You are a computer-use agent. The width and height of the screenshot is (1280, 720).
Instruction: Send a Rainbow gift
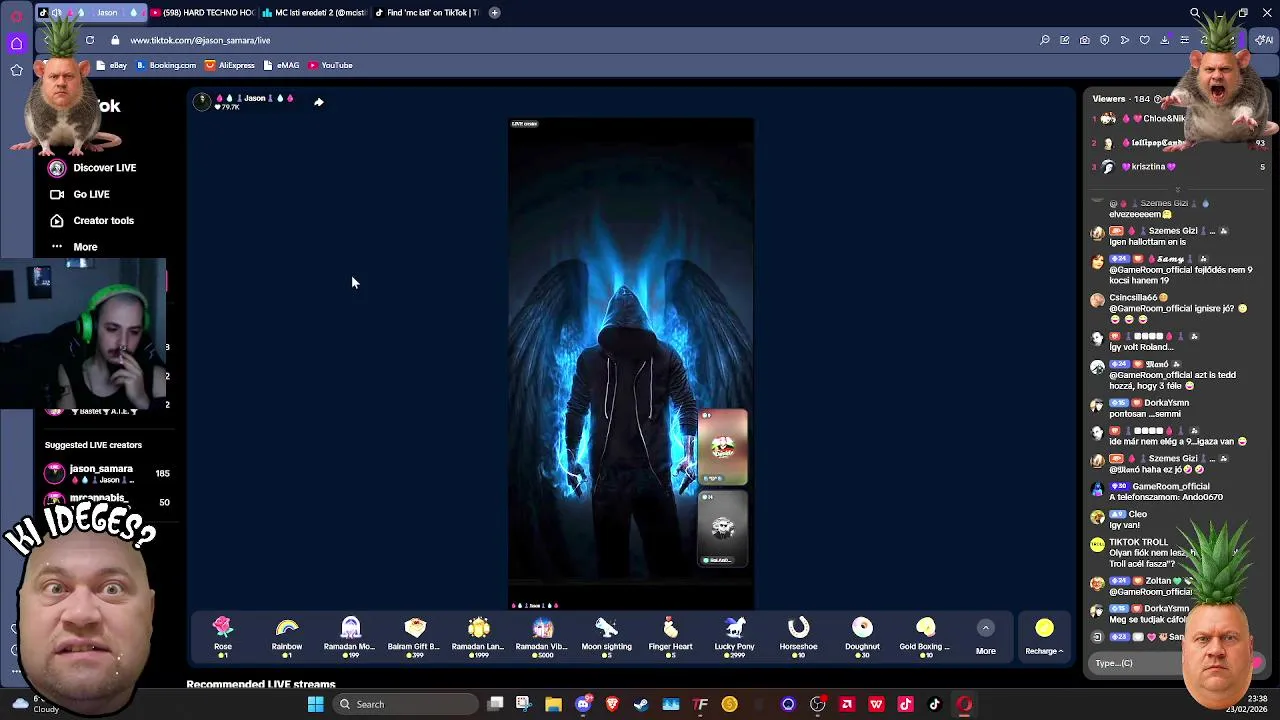click(x=287, y=635)
